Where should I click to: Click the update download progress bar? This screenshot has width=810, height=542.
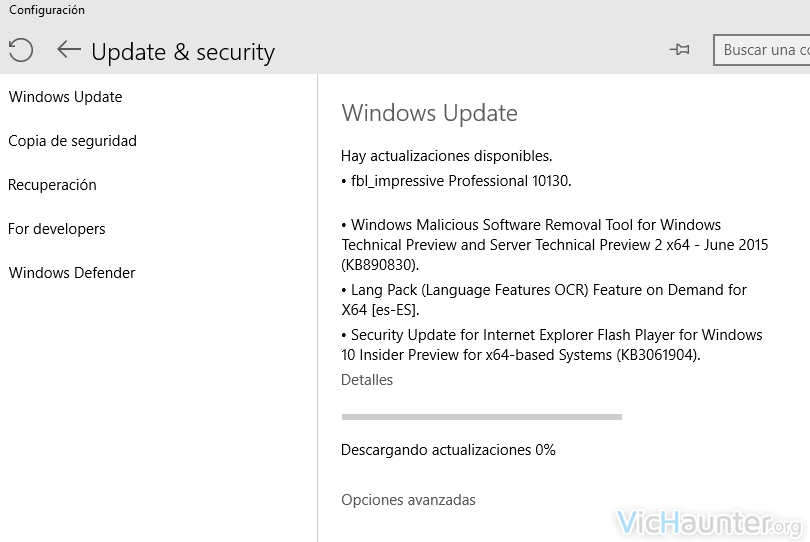click(481, 417)
